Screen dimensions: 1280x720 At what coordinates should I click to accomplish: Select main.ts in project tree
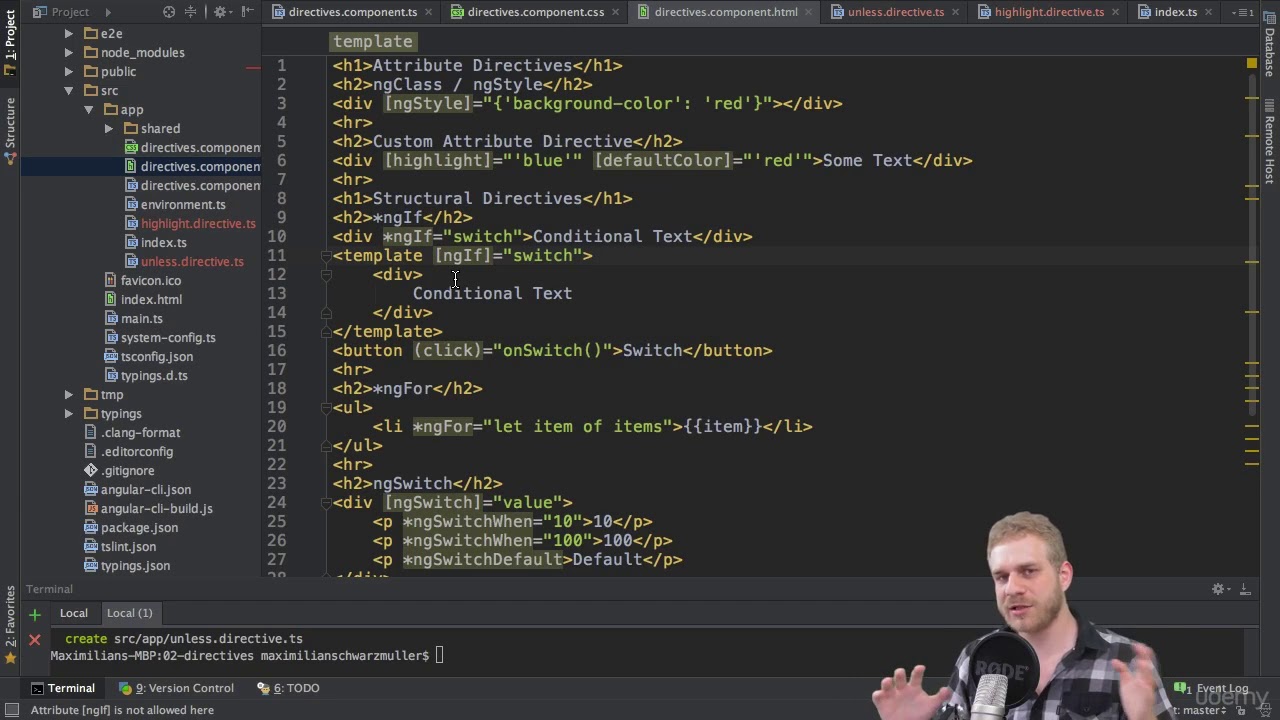(x=132, y=318)
